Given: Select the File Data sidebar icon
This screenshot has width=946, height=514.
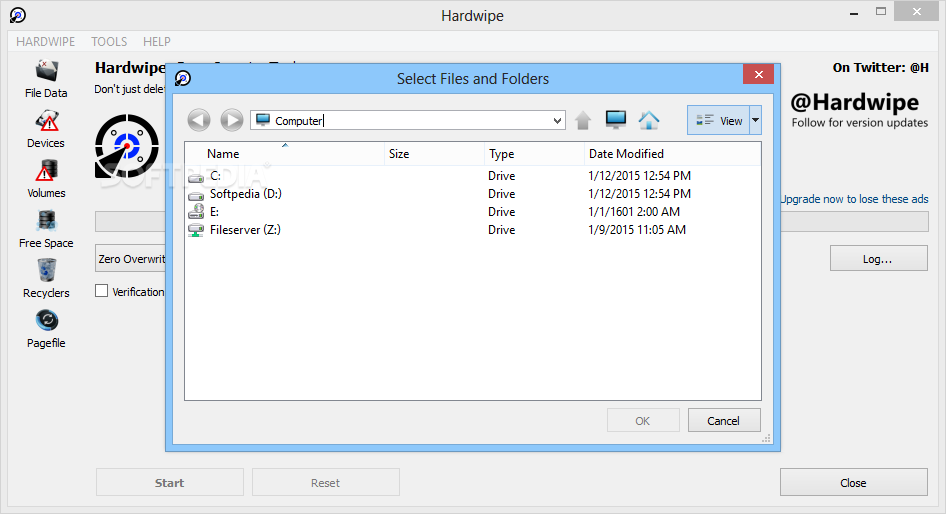Looking at the screenshot, I should 46,71.
